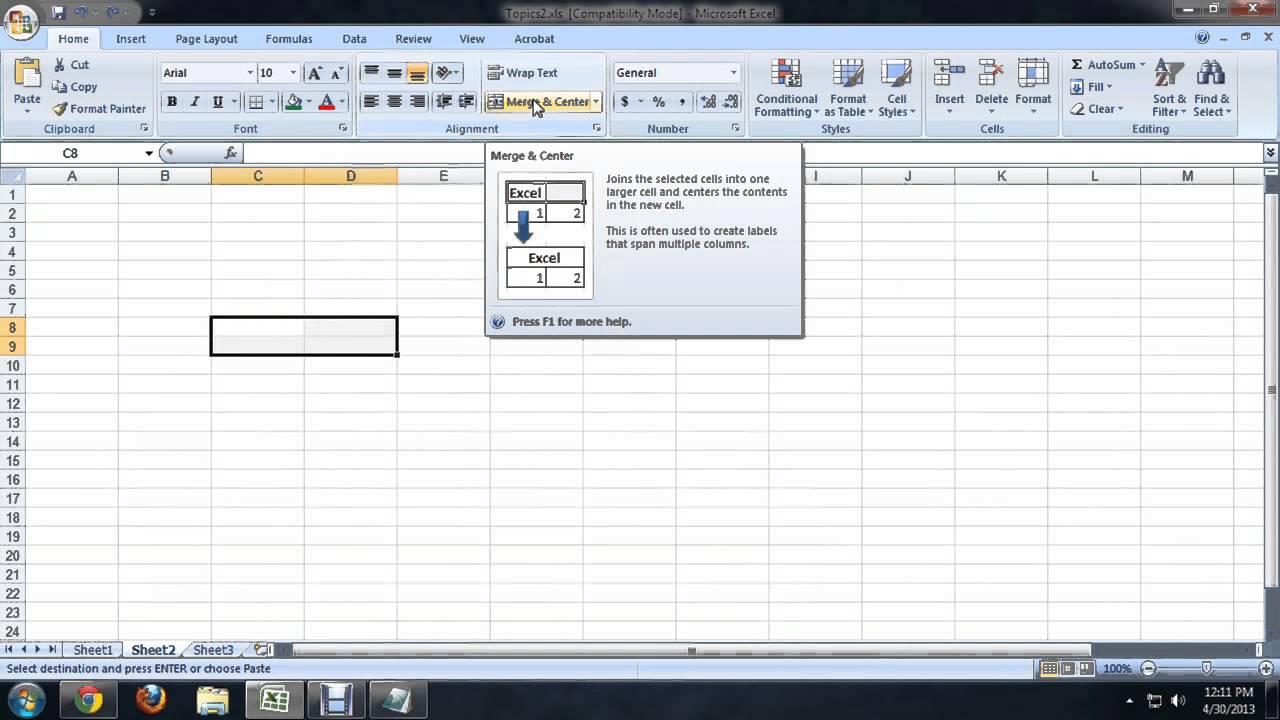The width and height of the screenshot is (1280, 720).
Task: Open Excel Help question mark
Action: pyautogui.click(x=1202, y=38)
